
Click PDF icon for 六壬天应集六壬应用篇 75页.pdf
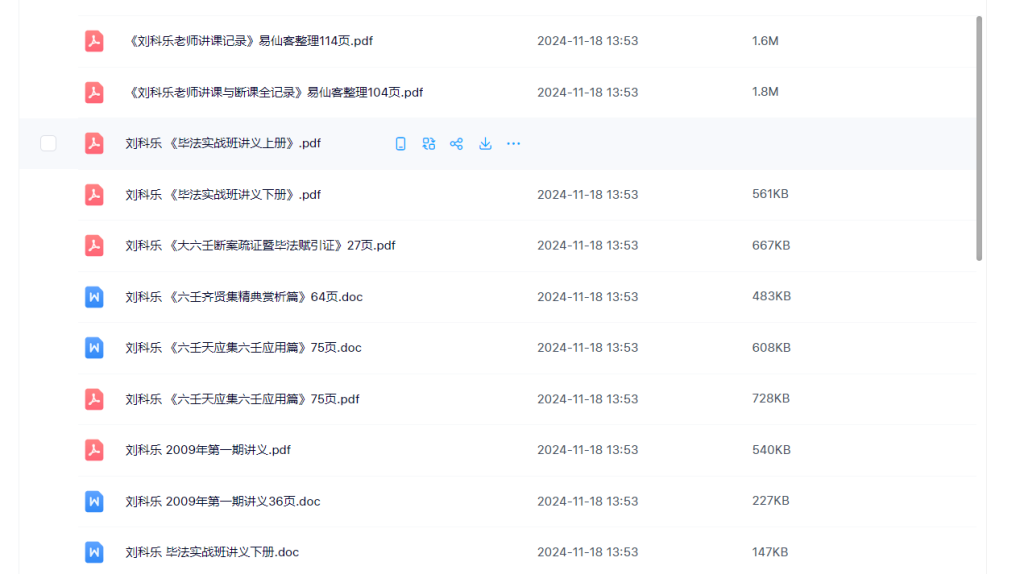[x=94, y=399]
